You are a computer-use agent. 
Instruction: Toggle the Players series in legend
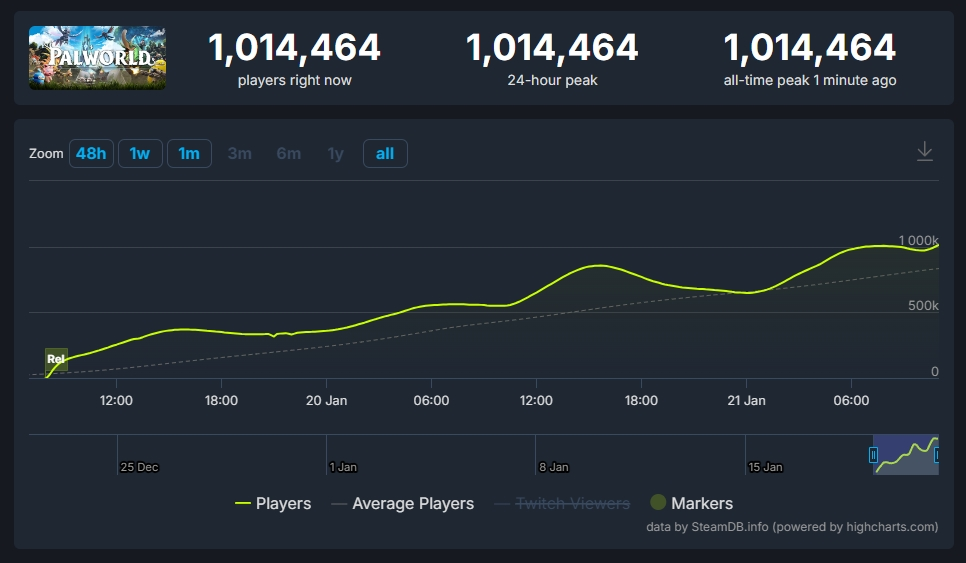coord(273,504)
